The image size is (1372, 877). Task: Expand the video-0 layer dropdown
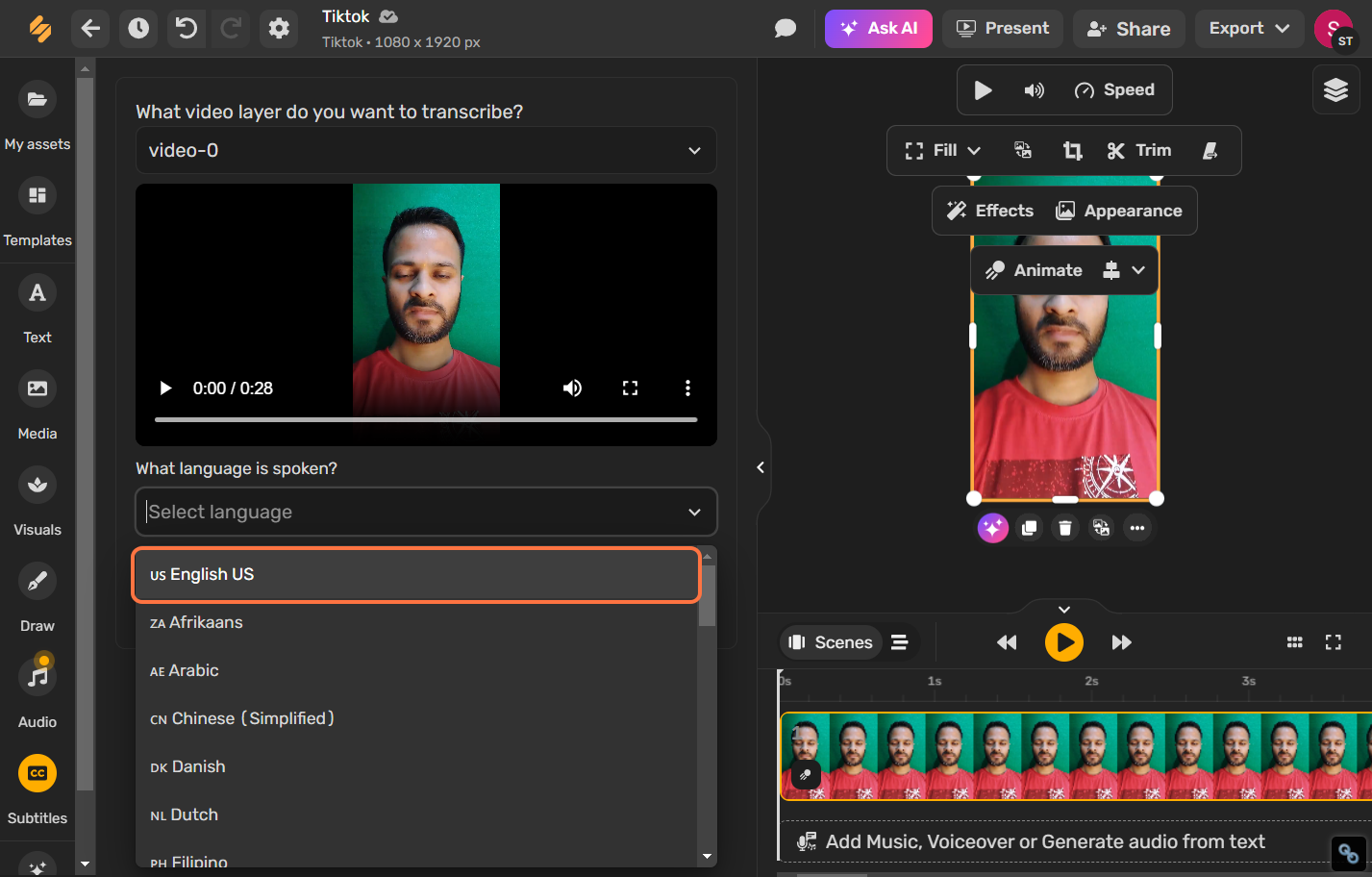(426, 151)
